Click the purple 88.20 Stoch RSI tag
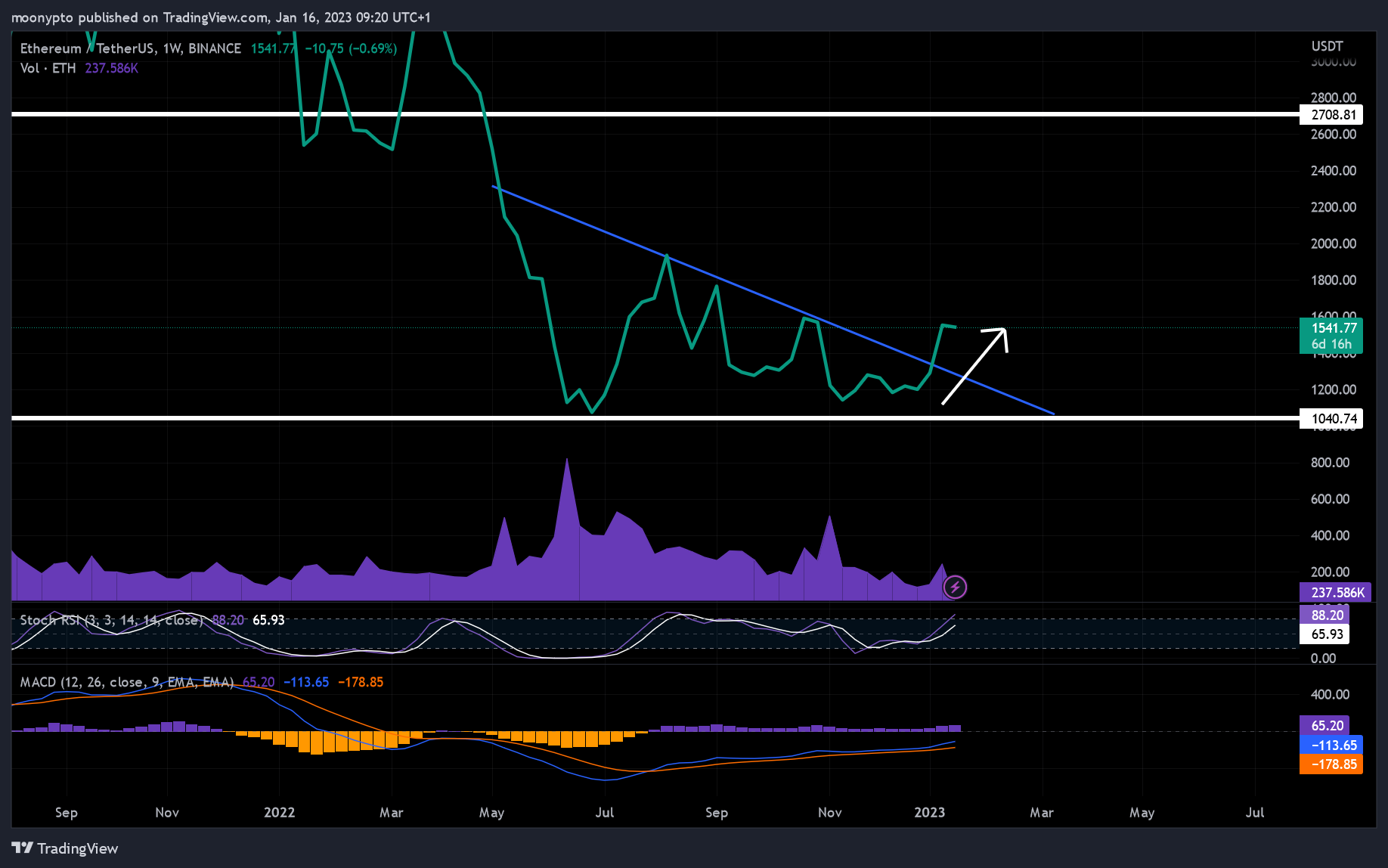This screenshot has height=868, width=1388. (1324, 615)
